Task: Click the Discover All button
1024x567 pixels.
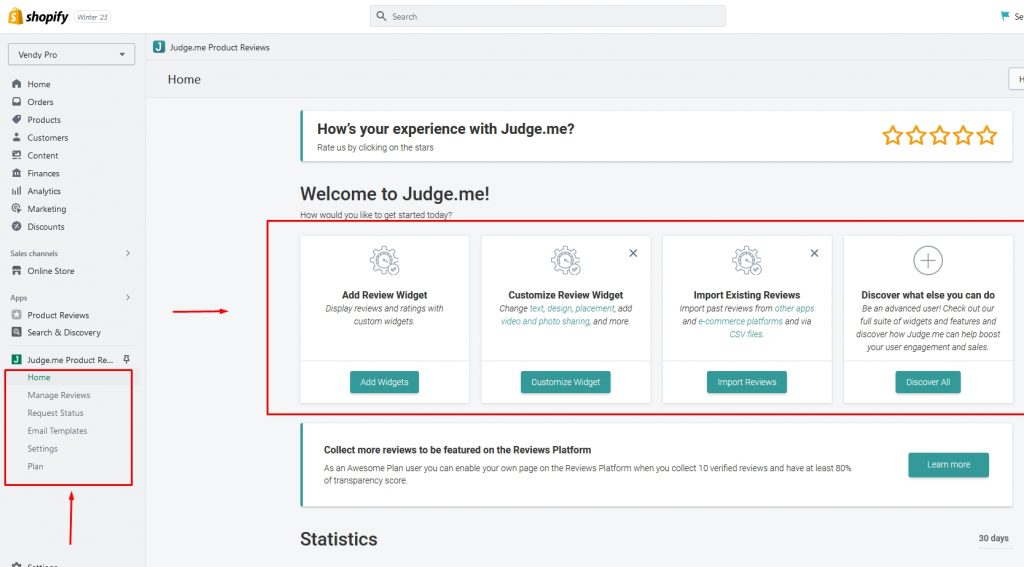Action: pyautogui.click(x=927, y=382)
